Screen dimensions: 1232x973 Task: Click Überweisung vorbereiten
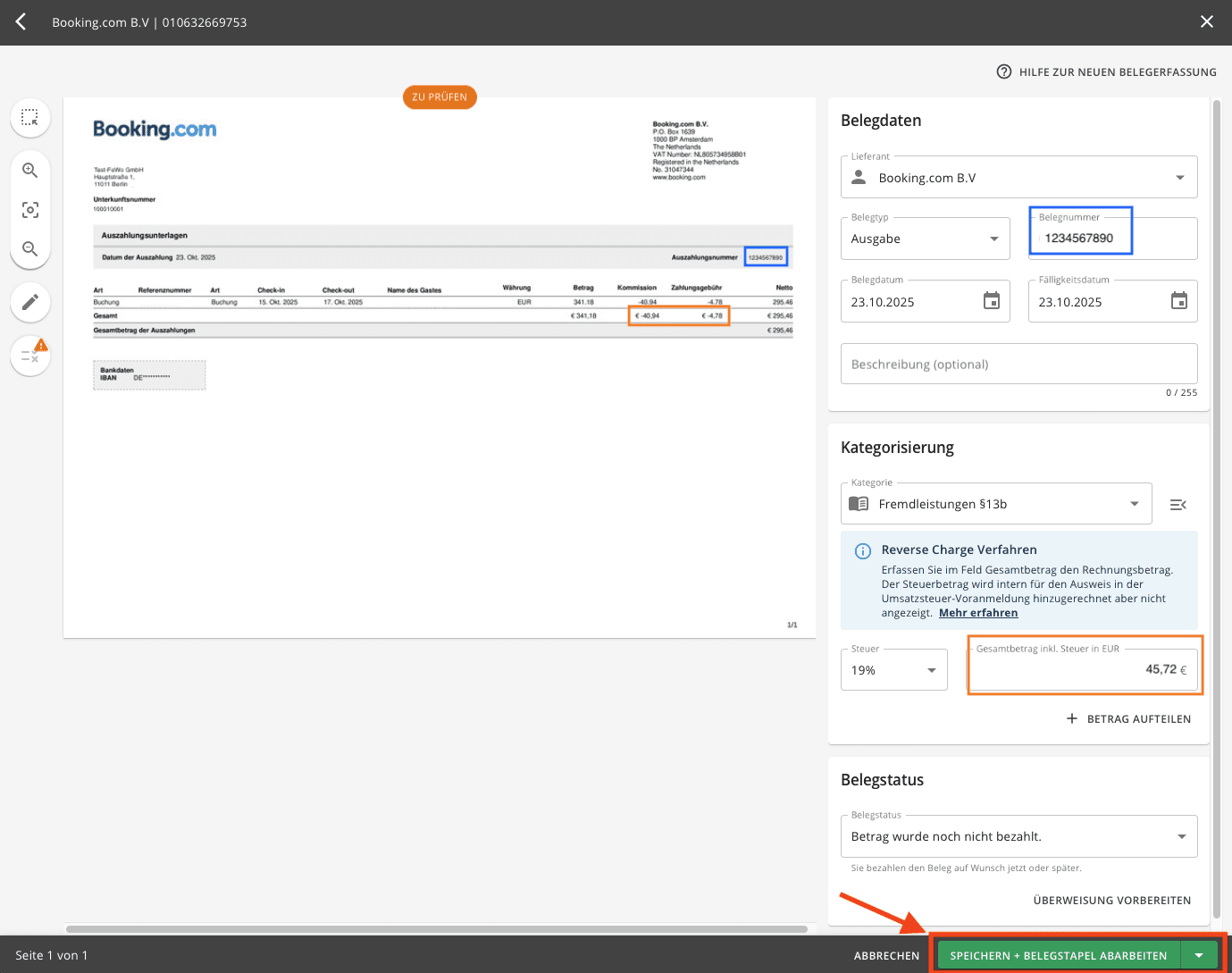(1112, 901)
